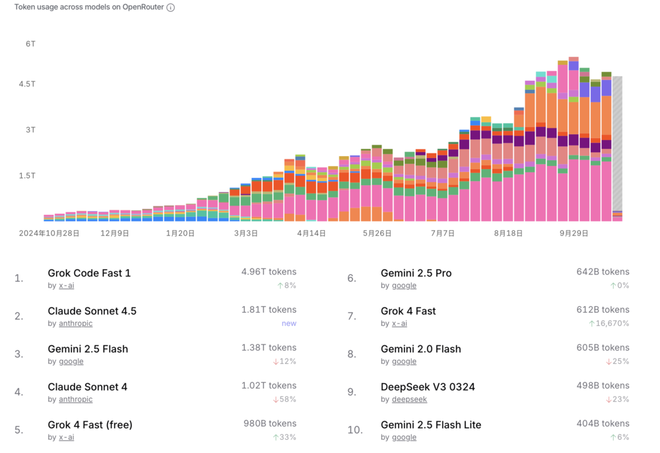Open Grok 4 Fast (free) model page
The width and height of the screenshot is (660, 453).
90,425
